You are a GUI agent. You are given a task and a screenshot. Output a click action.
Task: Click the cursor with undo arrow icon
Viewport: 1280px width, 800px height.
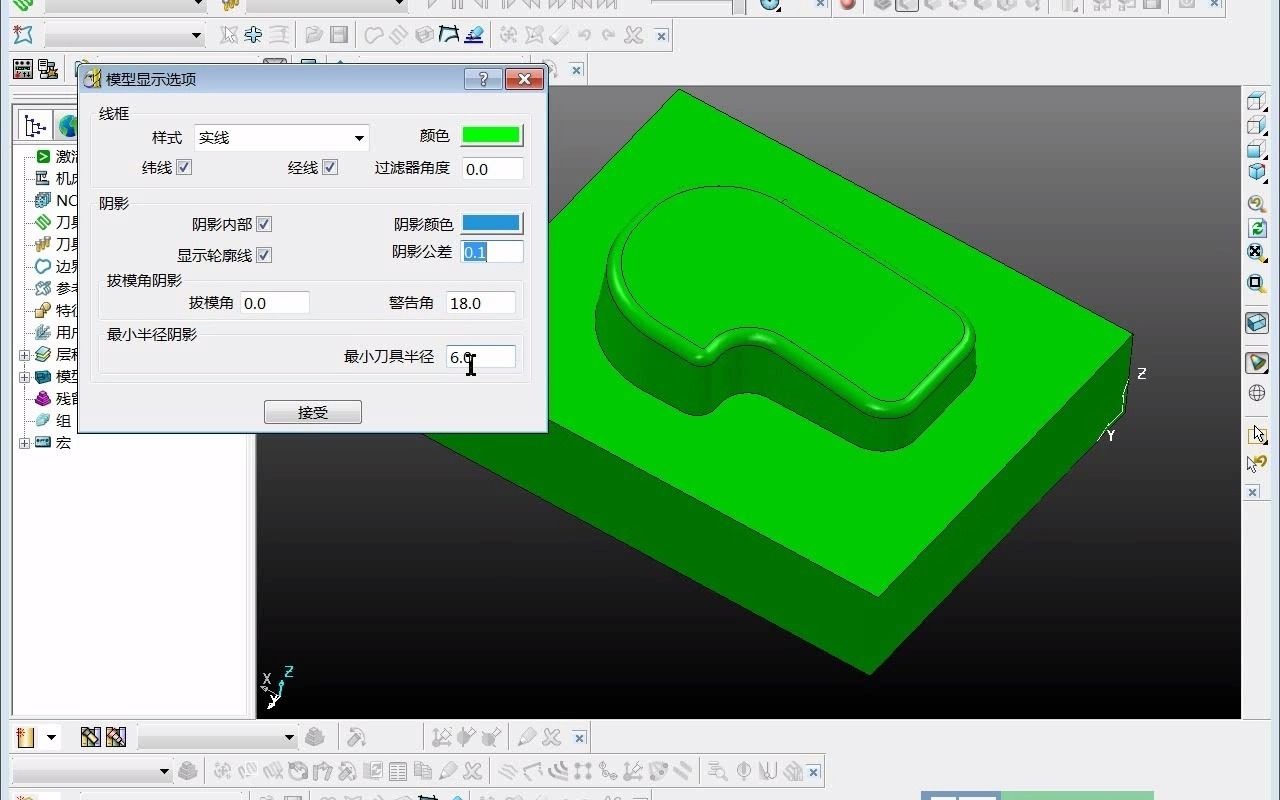1257,463
